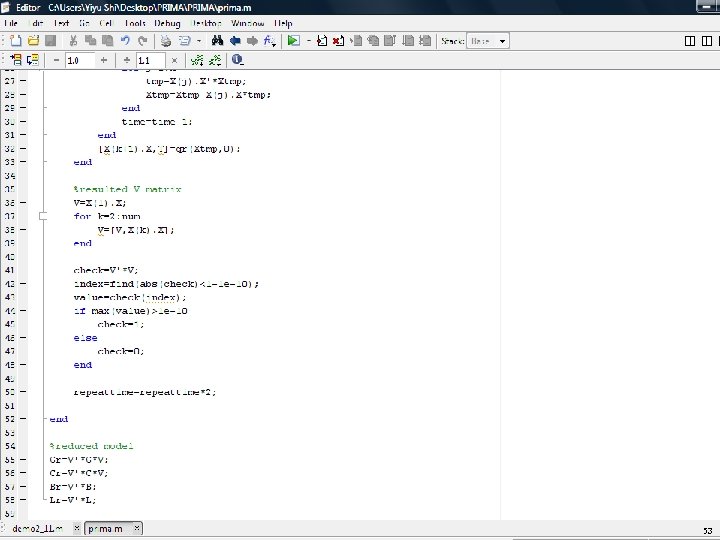Clear all breakpoints with red X icon
This screenshot has height=540, width=720.
coord(338,41)
